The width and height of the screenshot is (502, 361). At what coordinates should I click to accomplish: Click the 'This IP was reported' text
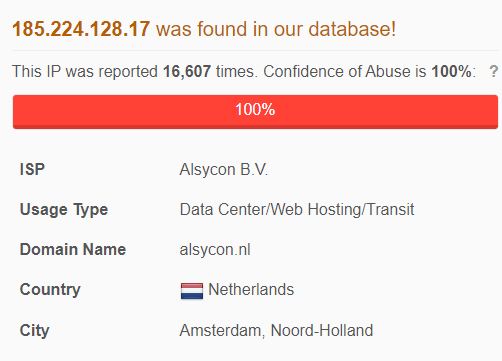[x=85, y=71]
